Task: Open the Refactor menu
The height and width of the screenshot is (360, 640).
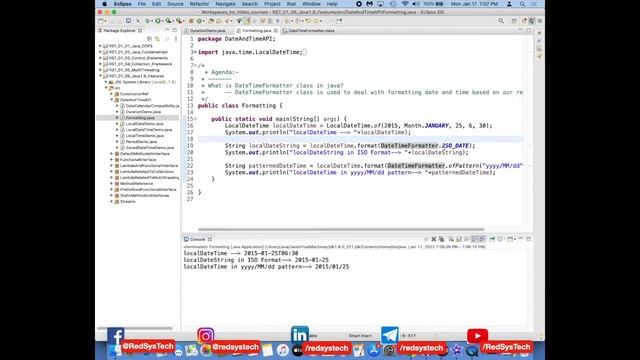Action: click(199, 4)
